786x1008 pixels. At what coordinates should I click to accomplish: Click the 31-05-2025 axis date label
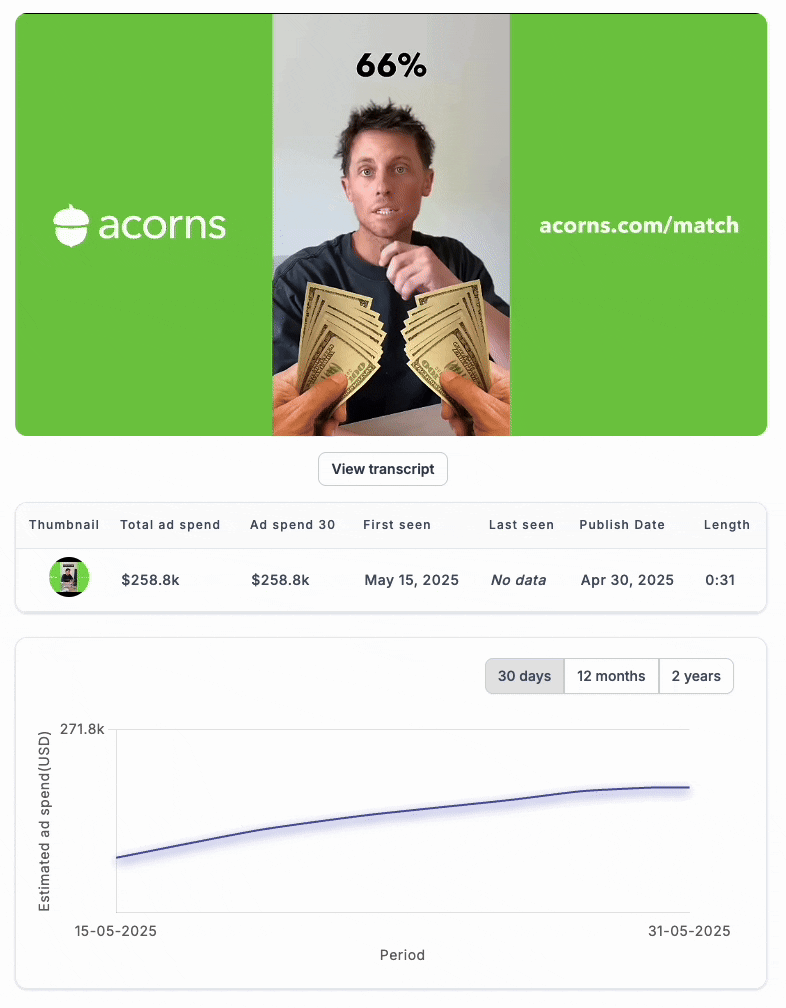(689, 931)
